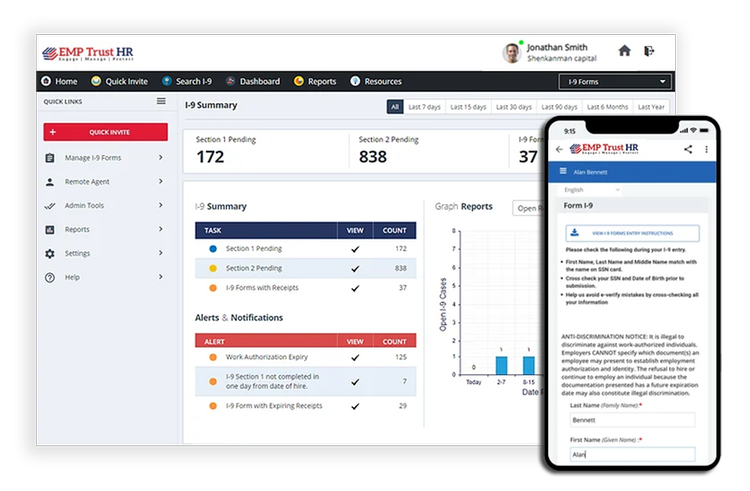Expand Manage I-9 Forms chevron
The width and height of the screenshot is (750, 491).
pos(161,157)
